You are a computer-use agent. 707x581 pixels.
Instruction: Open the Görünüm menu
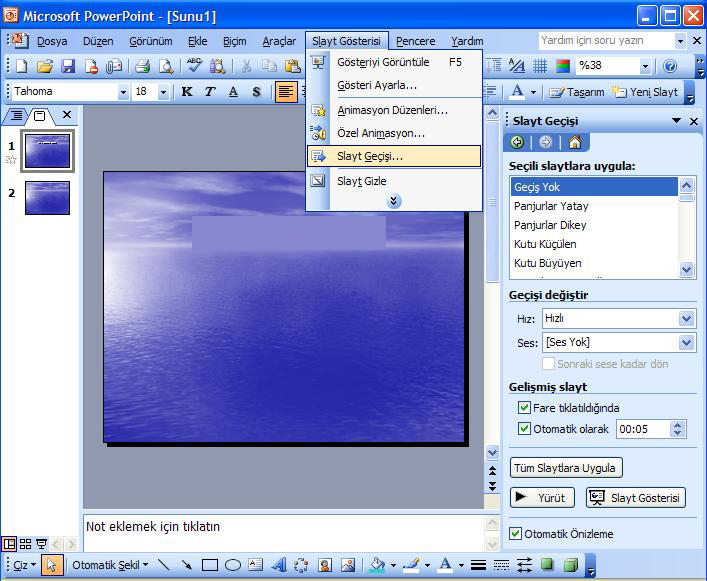pyautogui.click(x=151, y=41)
